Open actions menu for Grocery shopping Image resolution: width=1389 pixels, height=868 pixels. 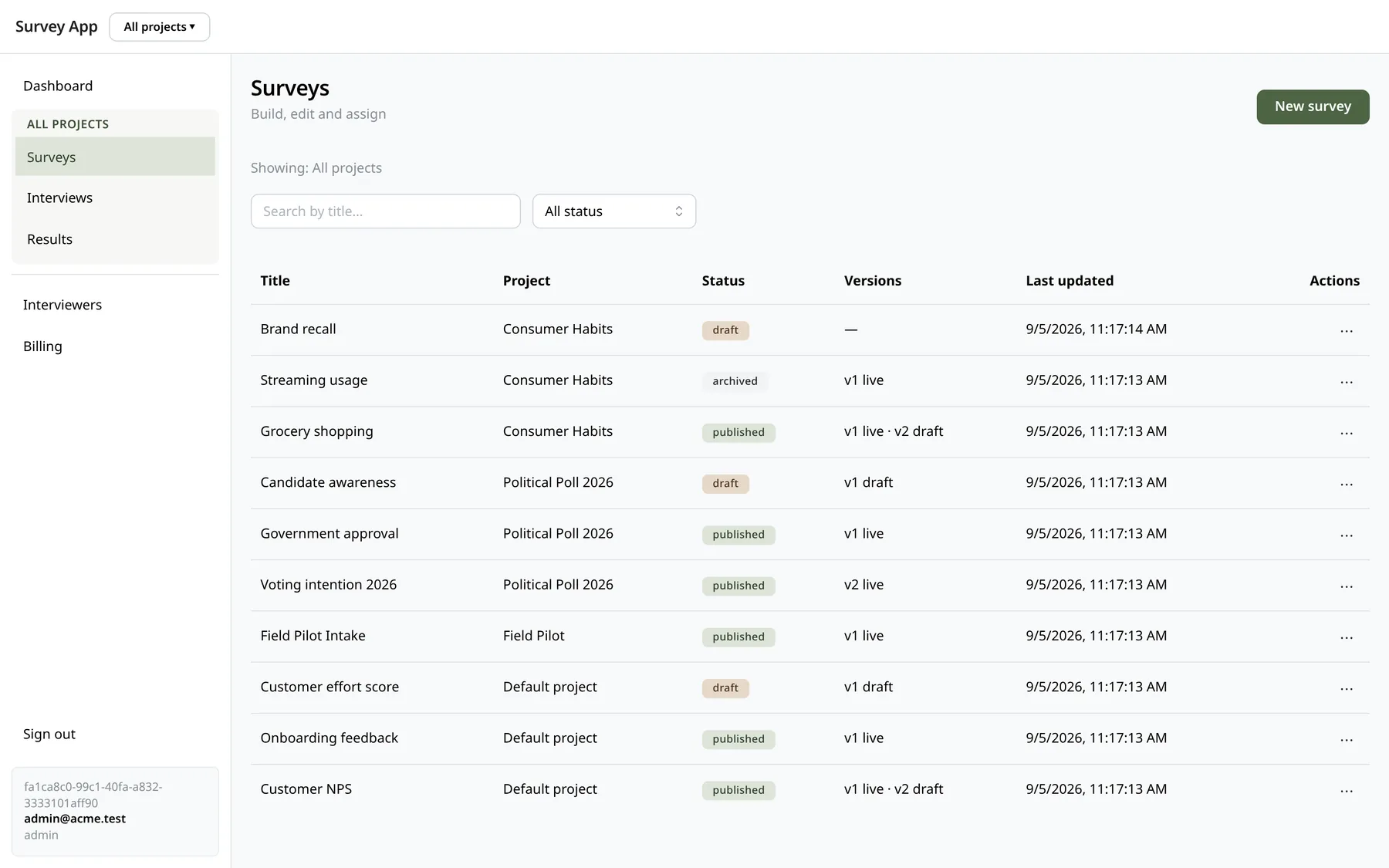click(x=1347, y=432)
